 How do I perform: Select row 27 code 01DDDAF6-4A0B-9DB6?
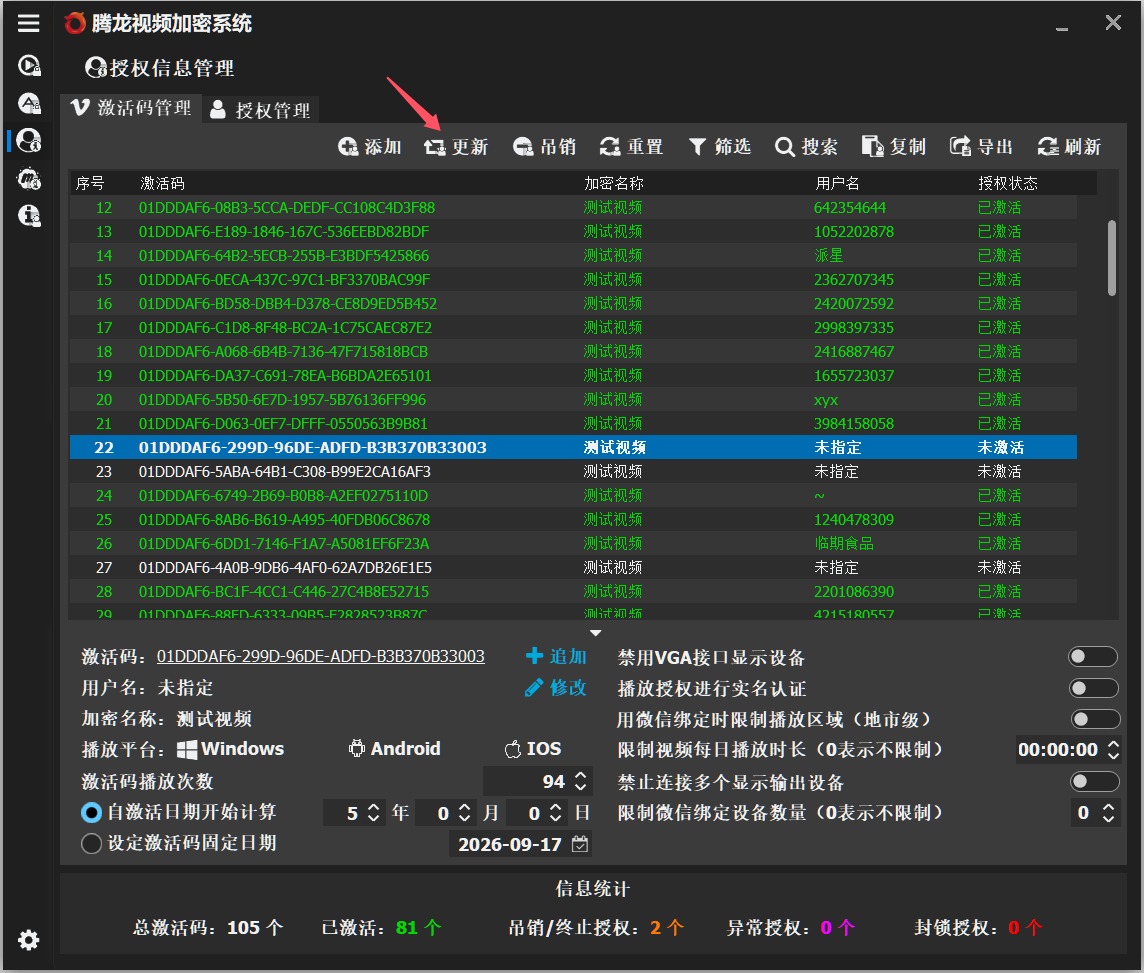coord(573,567)
